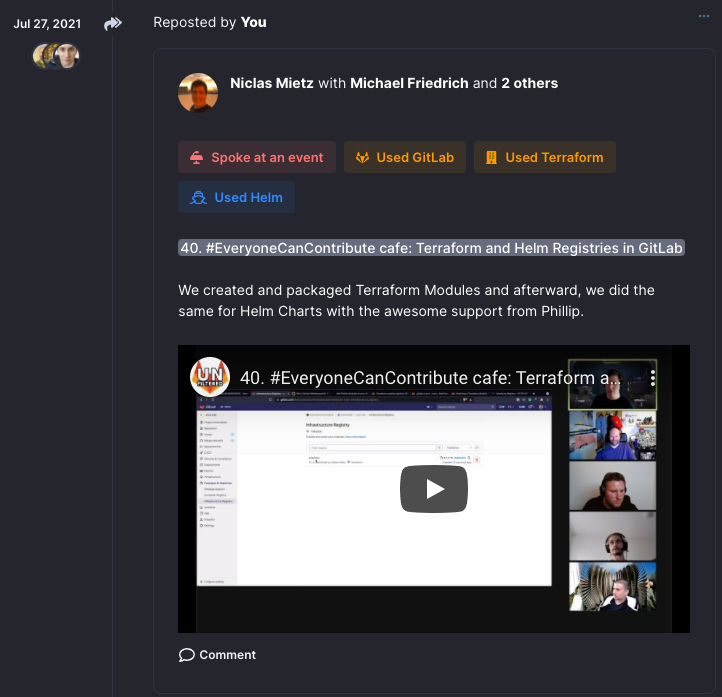Open the three-dot post options menu
This screenshot has height=697, width=722.
pyautogui.click(x=704, y=16)
